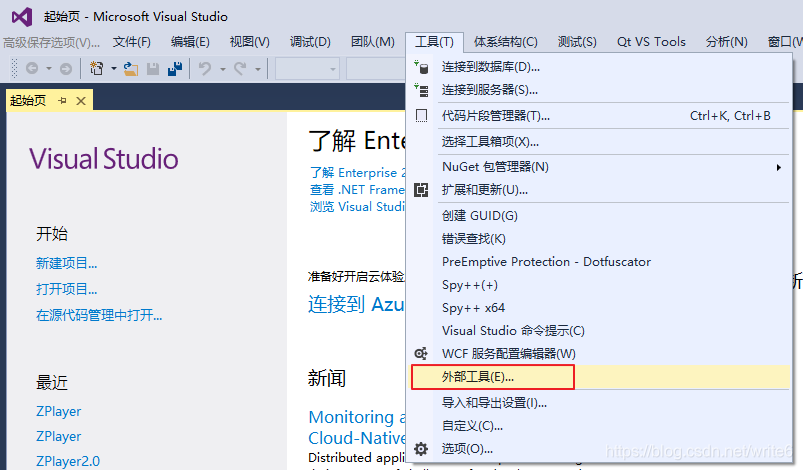Click the 新建项目... link
This screenshot has height=470, width=803.
coord(67,263)
